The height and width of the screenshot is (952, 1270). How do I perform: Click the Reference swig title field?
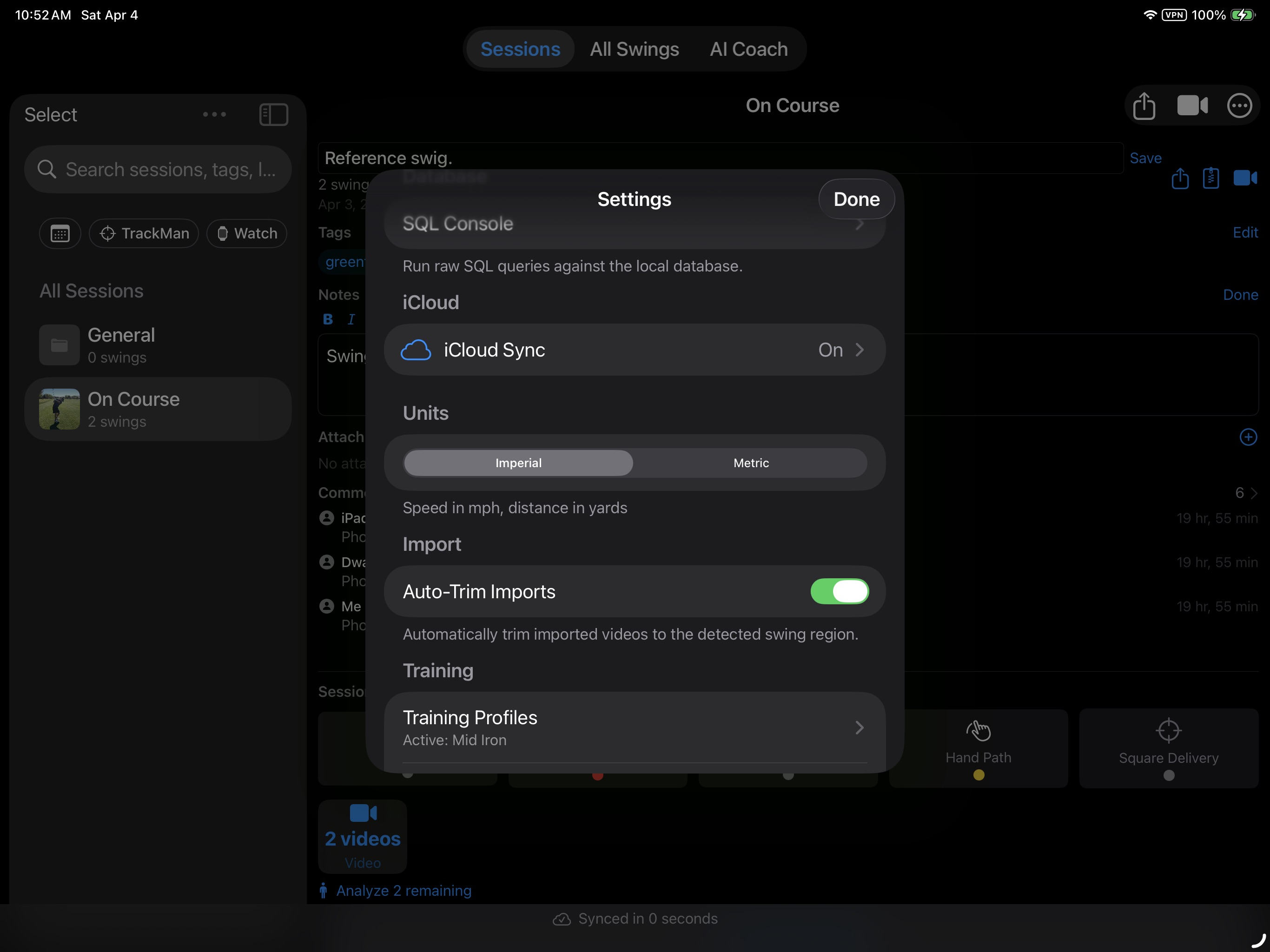(x=721, y=158)
